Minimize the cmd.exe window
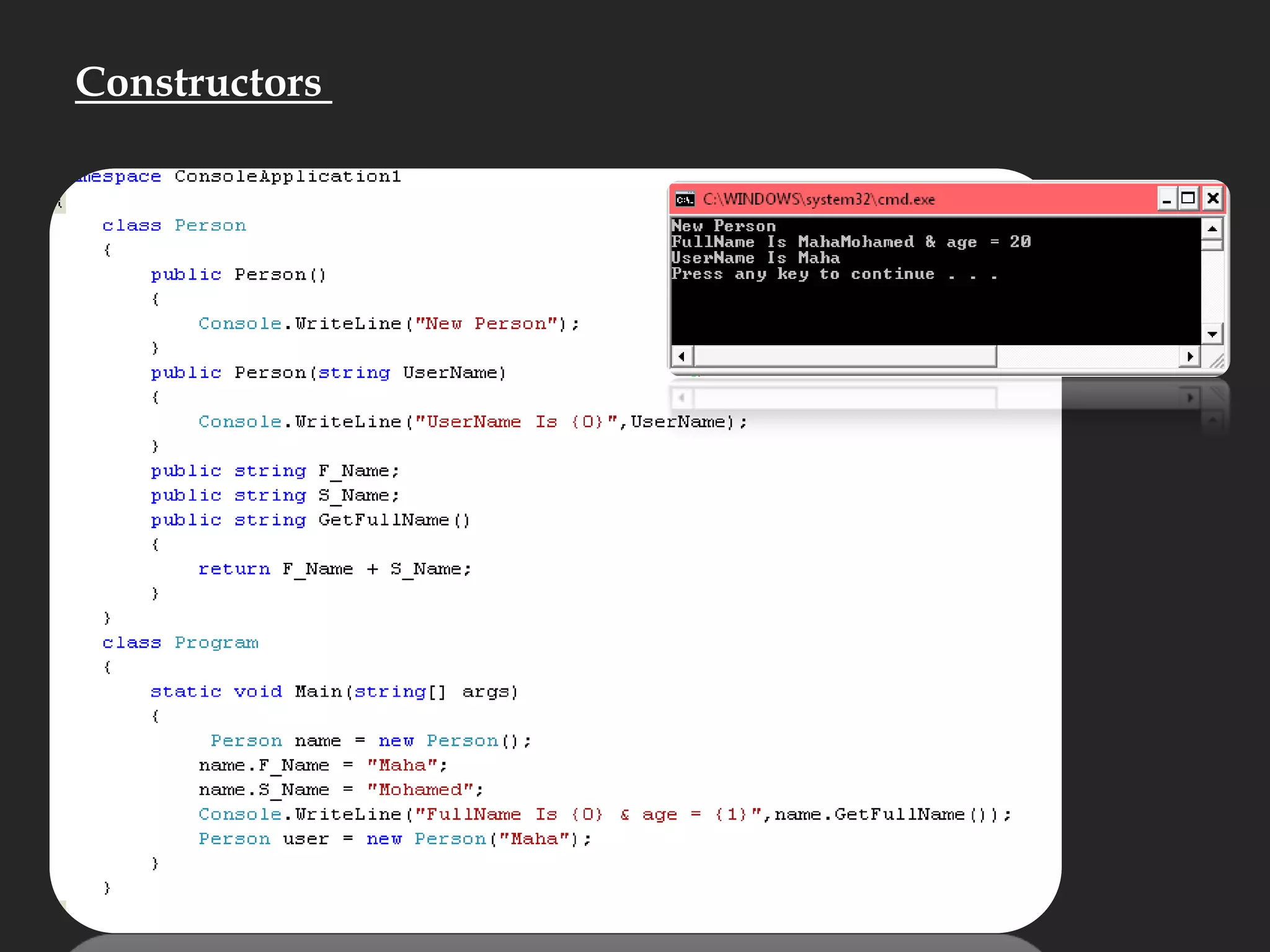Viewport: 1270px width, 952px height. 1167,199
